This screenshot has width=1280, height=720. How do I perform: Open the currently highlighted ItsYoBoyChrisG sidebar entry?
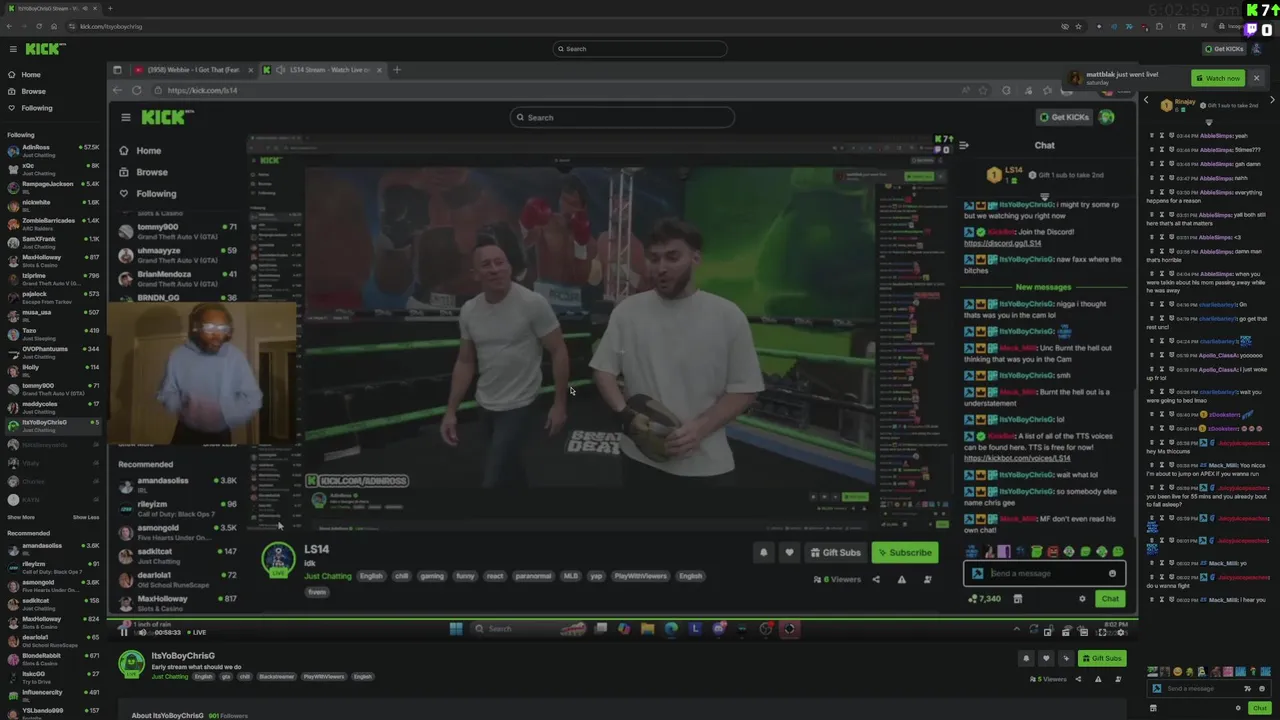52,426
